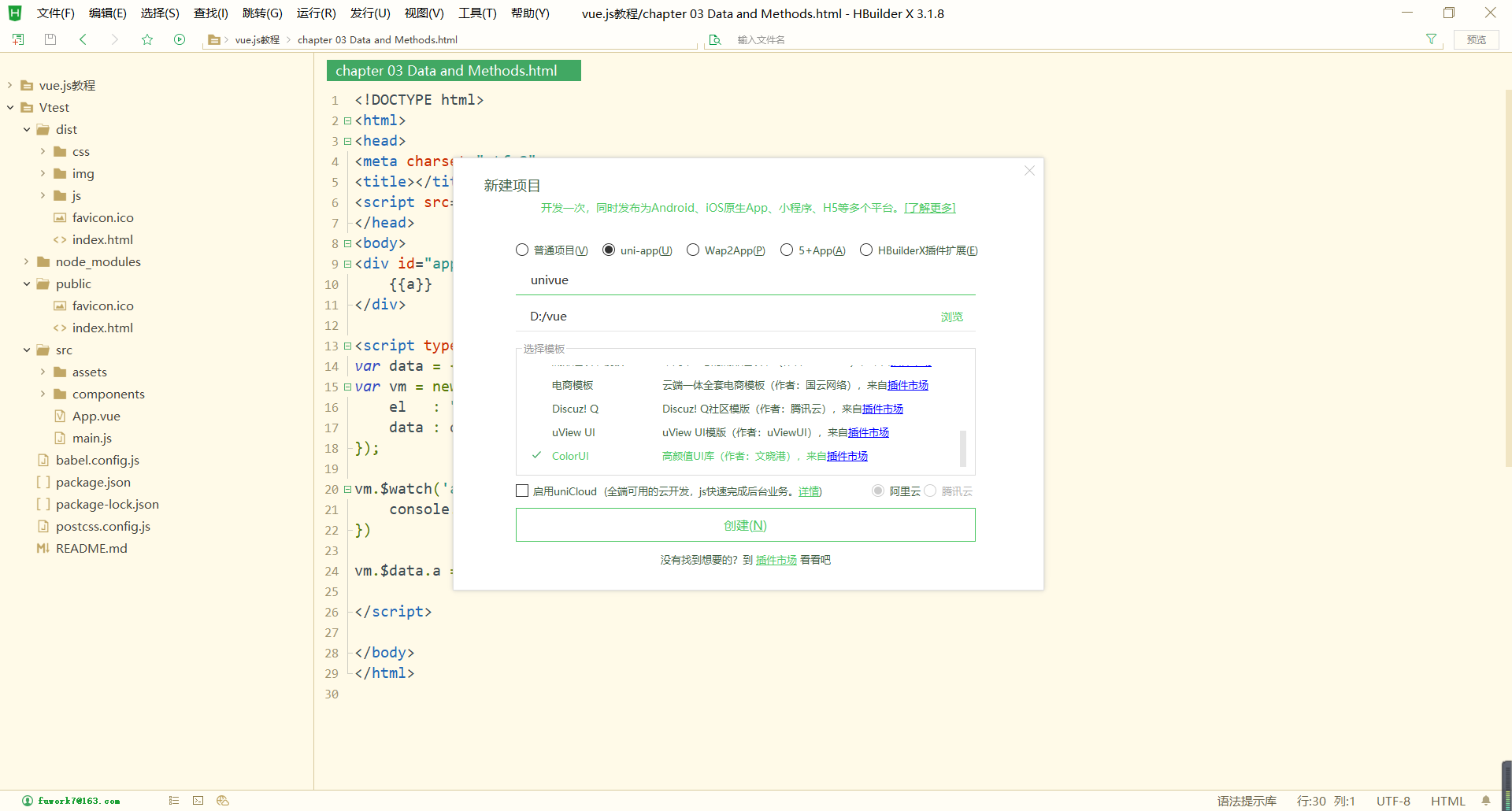
Task: Collapse the dist folder
Action: coord(27,129)
